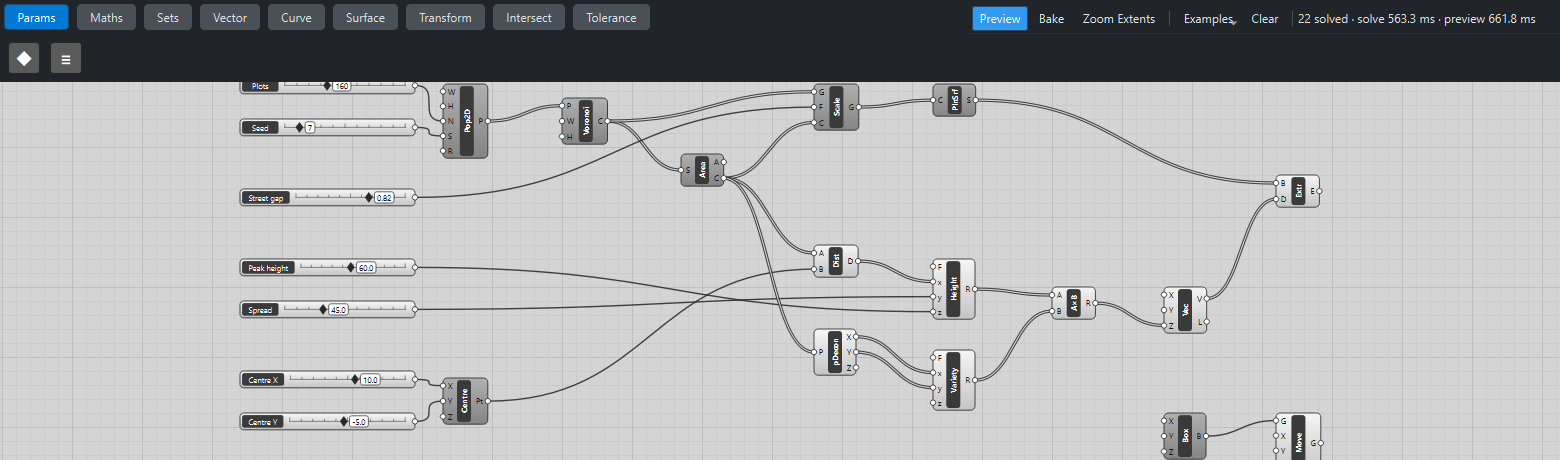Open the Maths tab
The height and width of the screenshot is (460, 1560).
107,17
